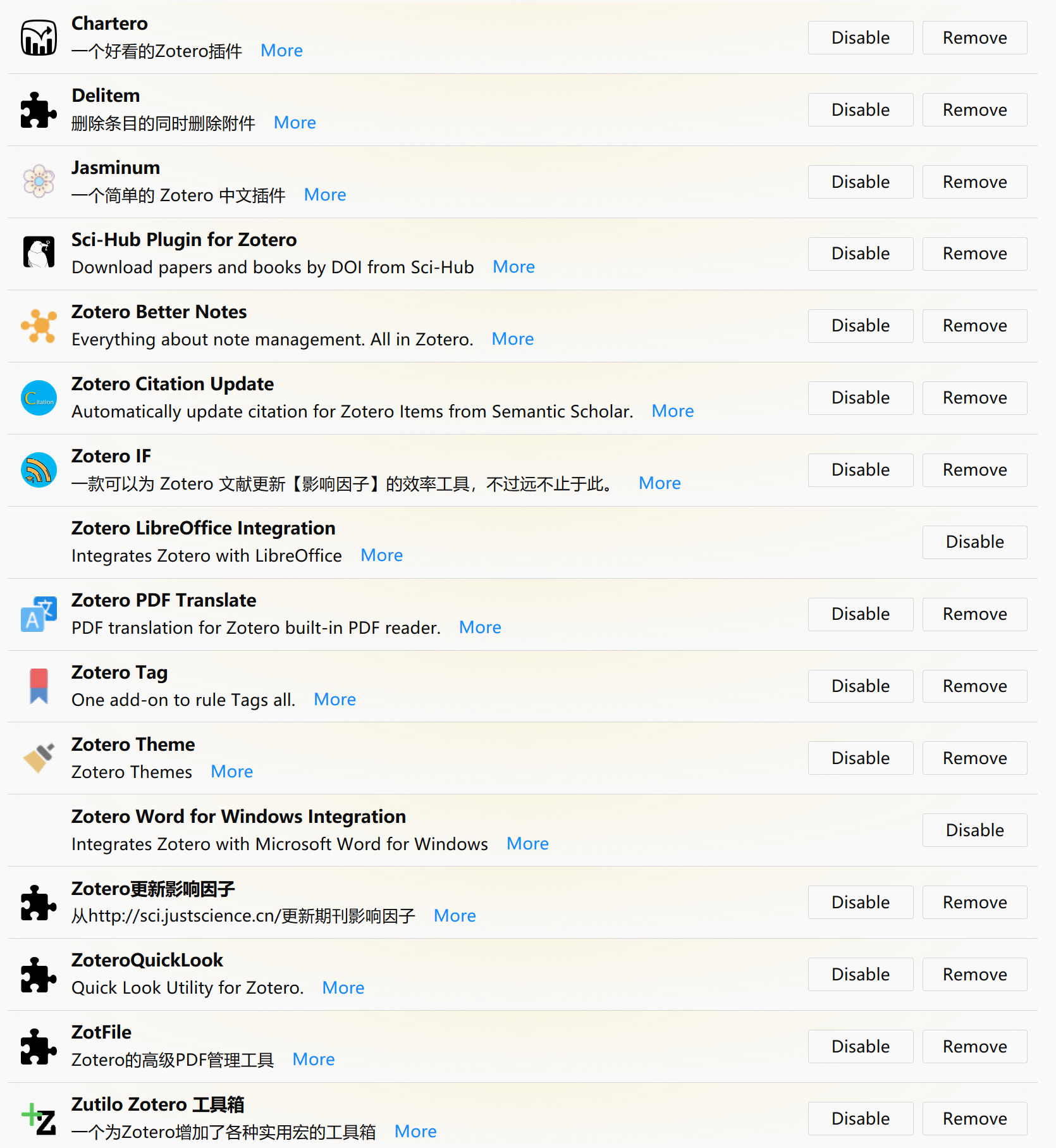Click the Zotero PDF Translate icon
Screen dimensions: 1056x1148
tap(39, 614)
